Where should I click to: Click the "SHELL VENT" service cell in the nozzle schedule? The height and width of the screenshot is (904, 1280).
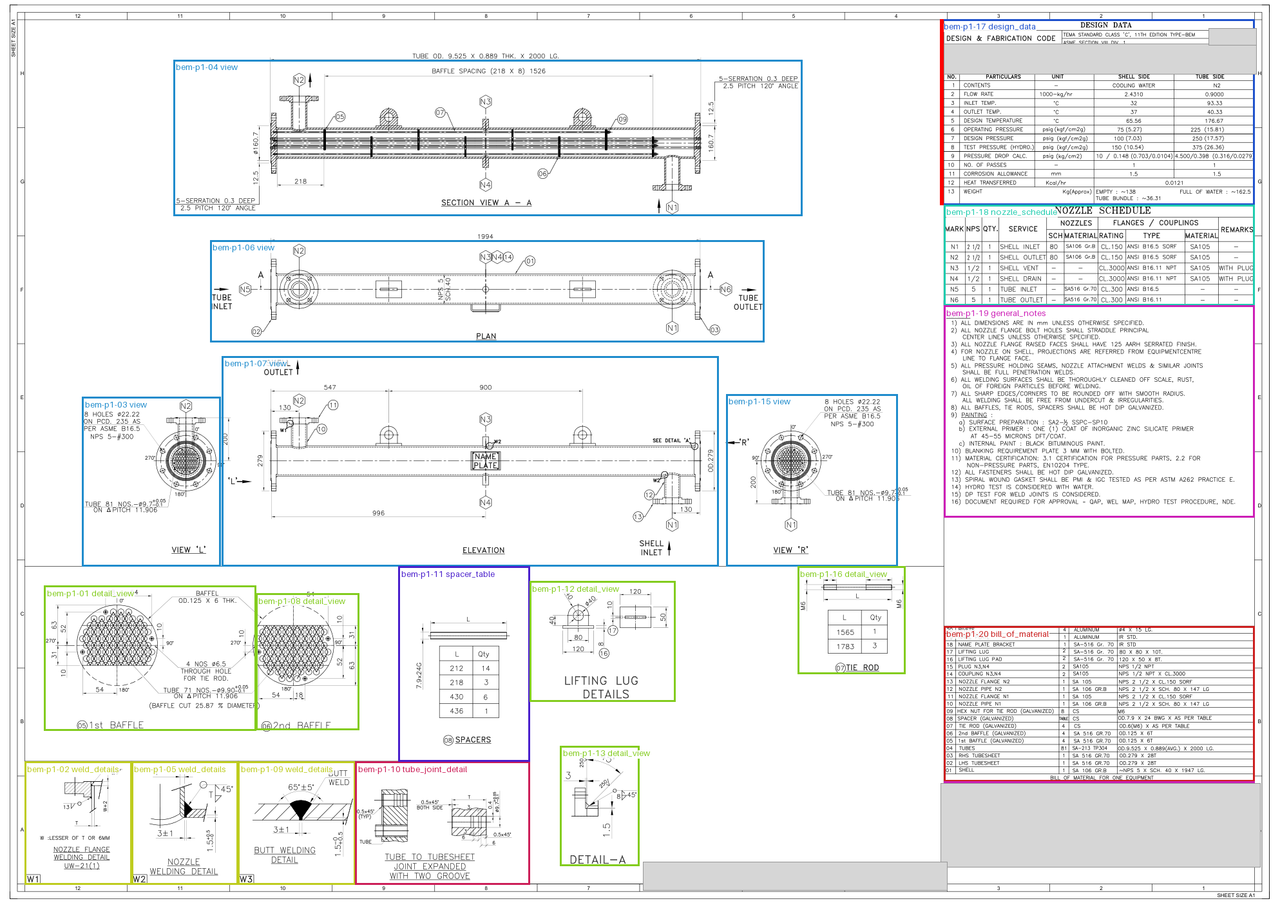[1022, 268]
